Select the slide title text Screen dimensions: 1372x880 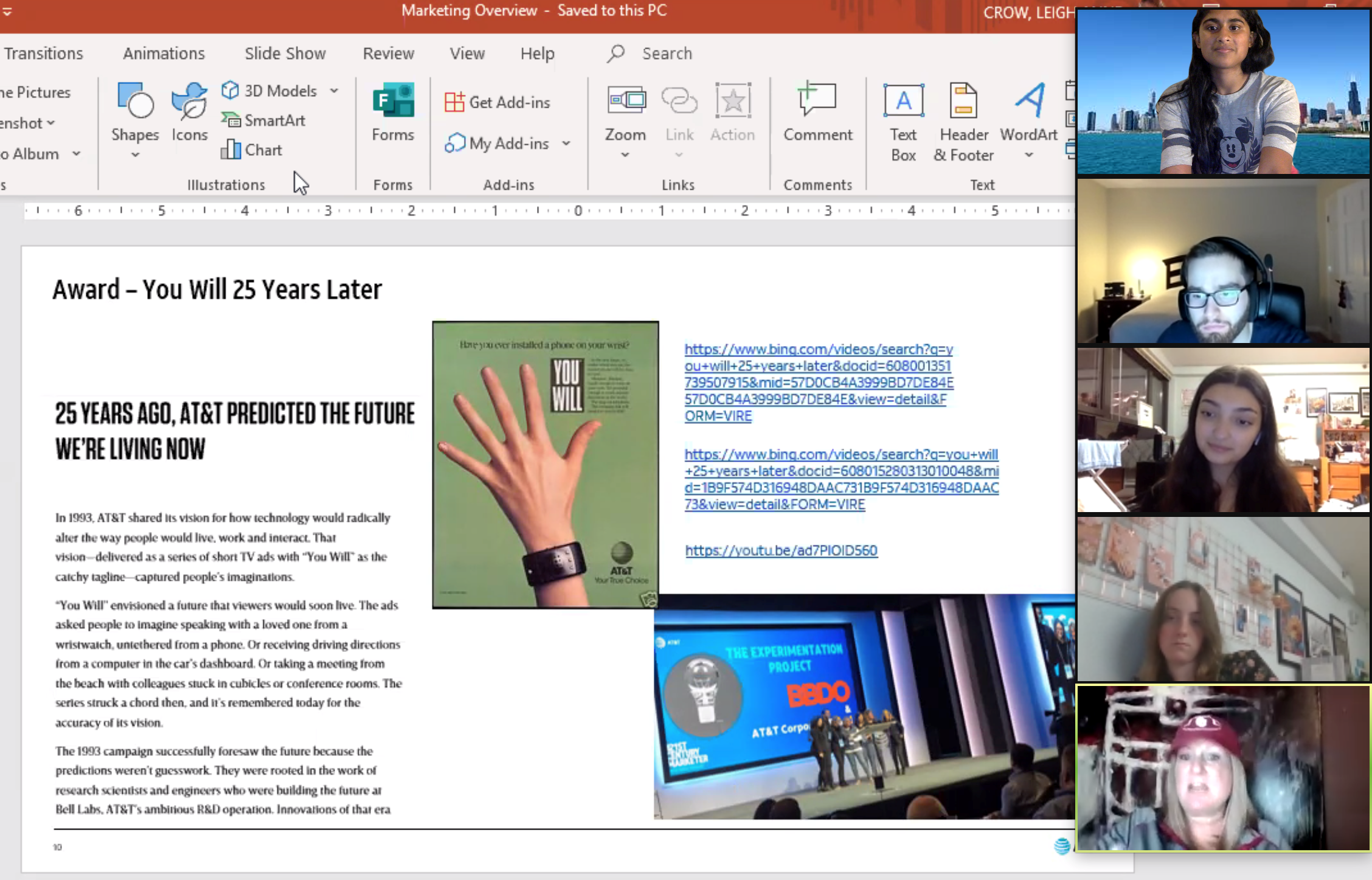[x=217, y=289]
